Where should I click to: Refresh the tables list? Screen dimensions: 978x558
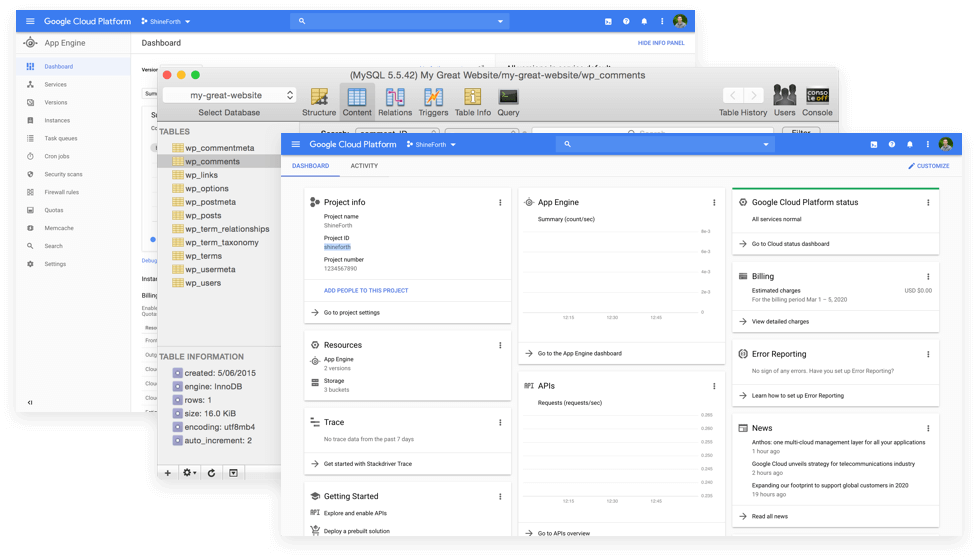(x=211, y=473)
